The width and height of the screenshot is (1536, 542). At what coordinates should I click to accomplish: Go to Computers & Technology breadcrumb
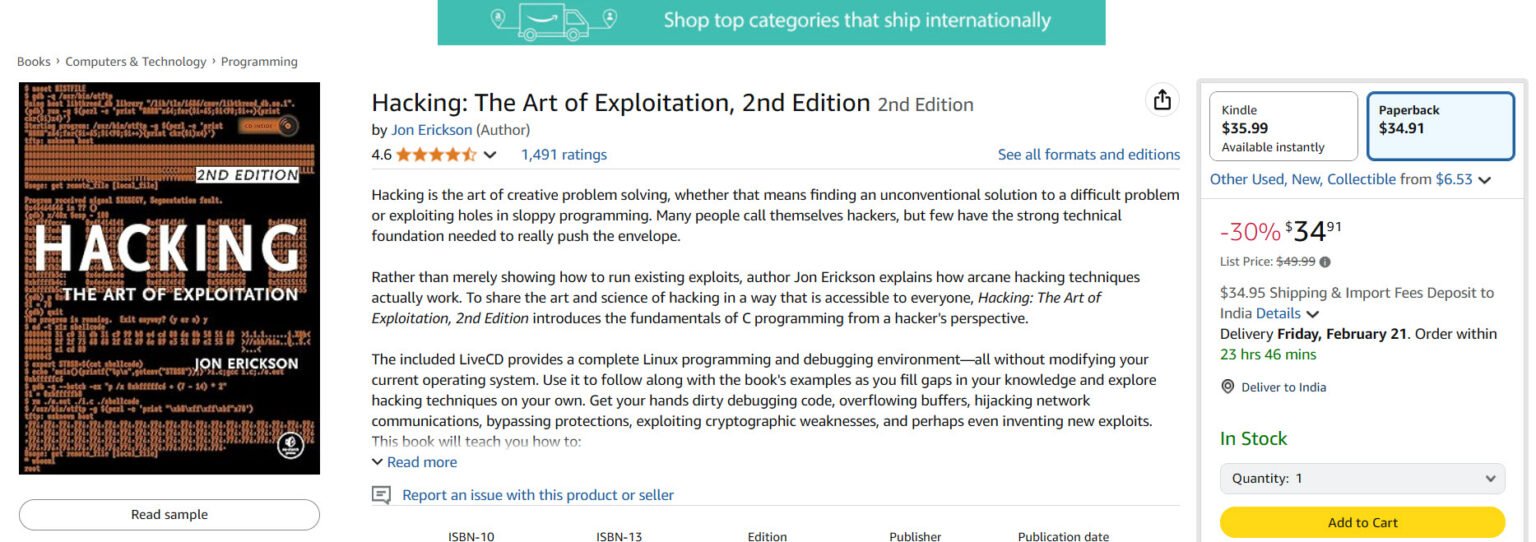coord(136,62)
